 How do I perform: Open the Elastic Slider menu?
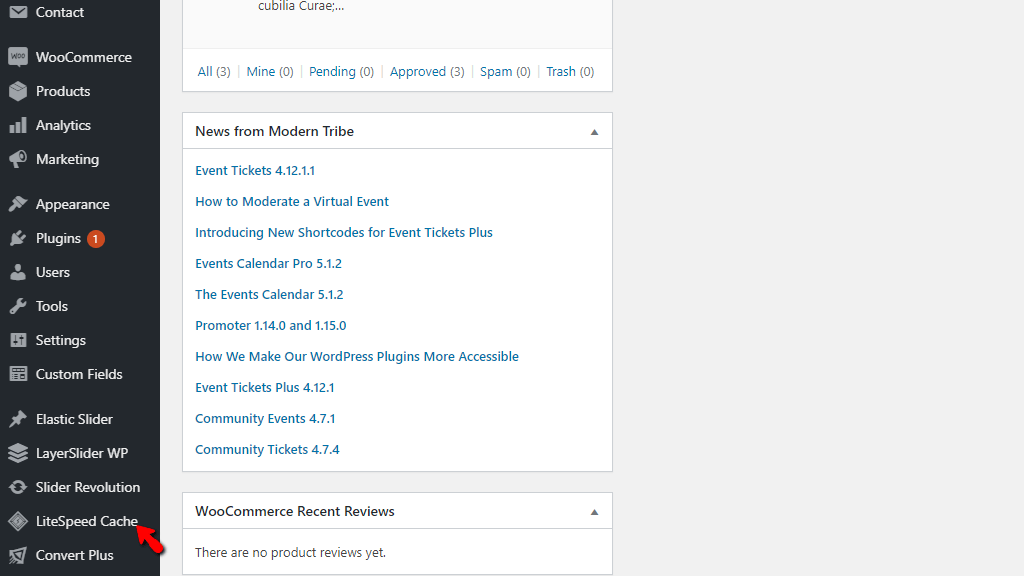pyautogui.click(x=74, y=419)
